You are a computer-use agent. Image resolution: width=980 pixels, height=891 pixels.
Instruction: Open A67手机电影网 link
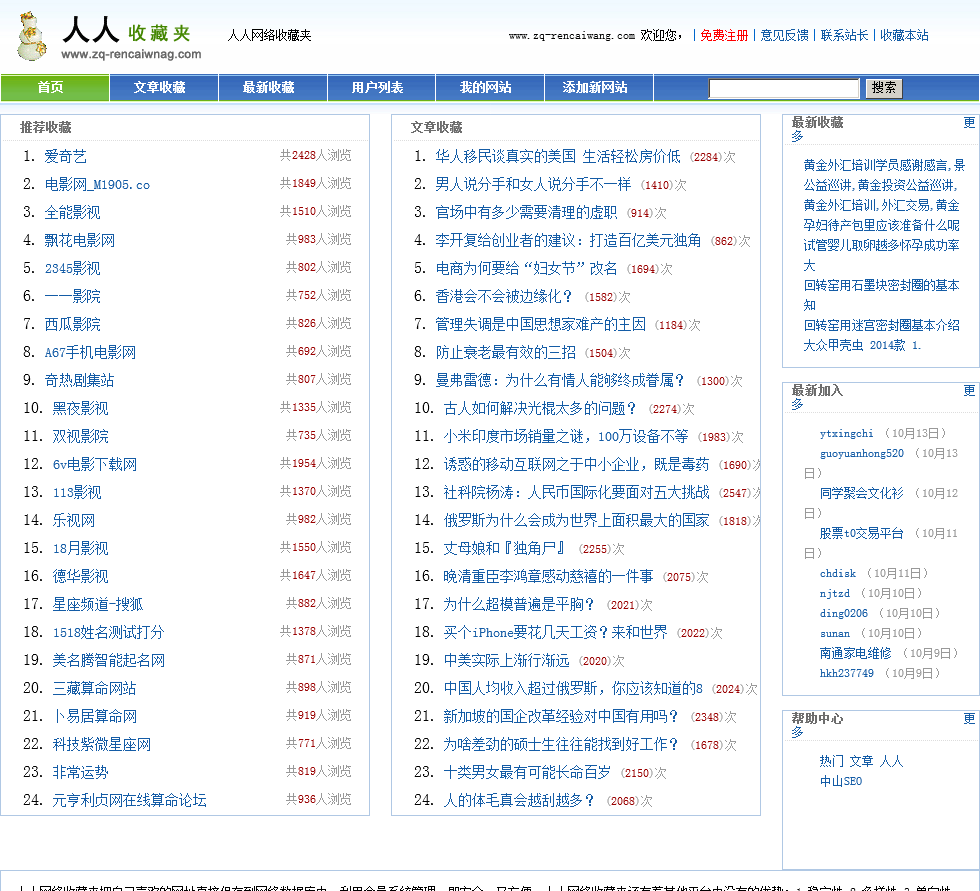click(x=90, y=352)
